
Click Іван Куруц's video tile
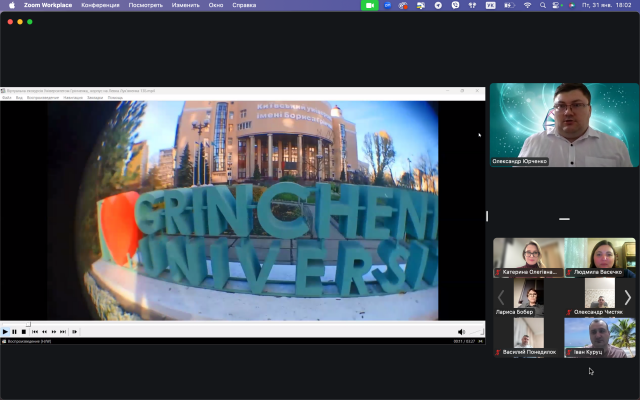tap(600, 337)
